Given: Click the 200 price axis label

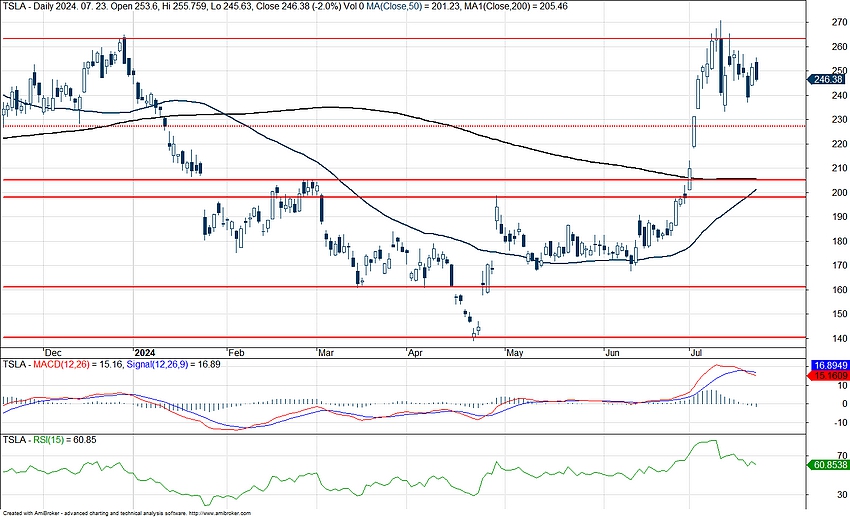Looking at the screenshot, I should pyautogui.click(x=840, y=192).
